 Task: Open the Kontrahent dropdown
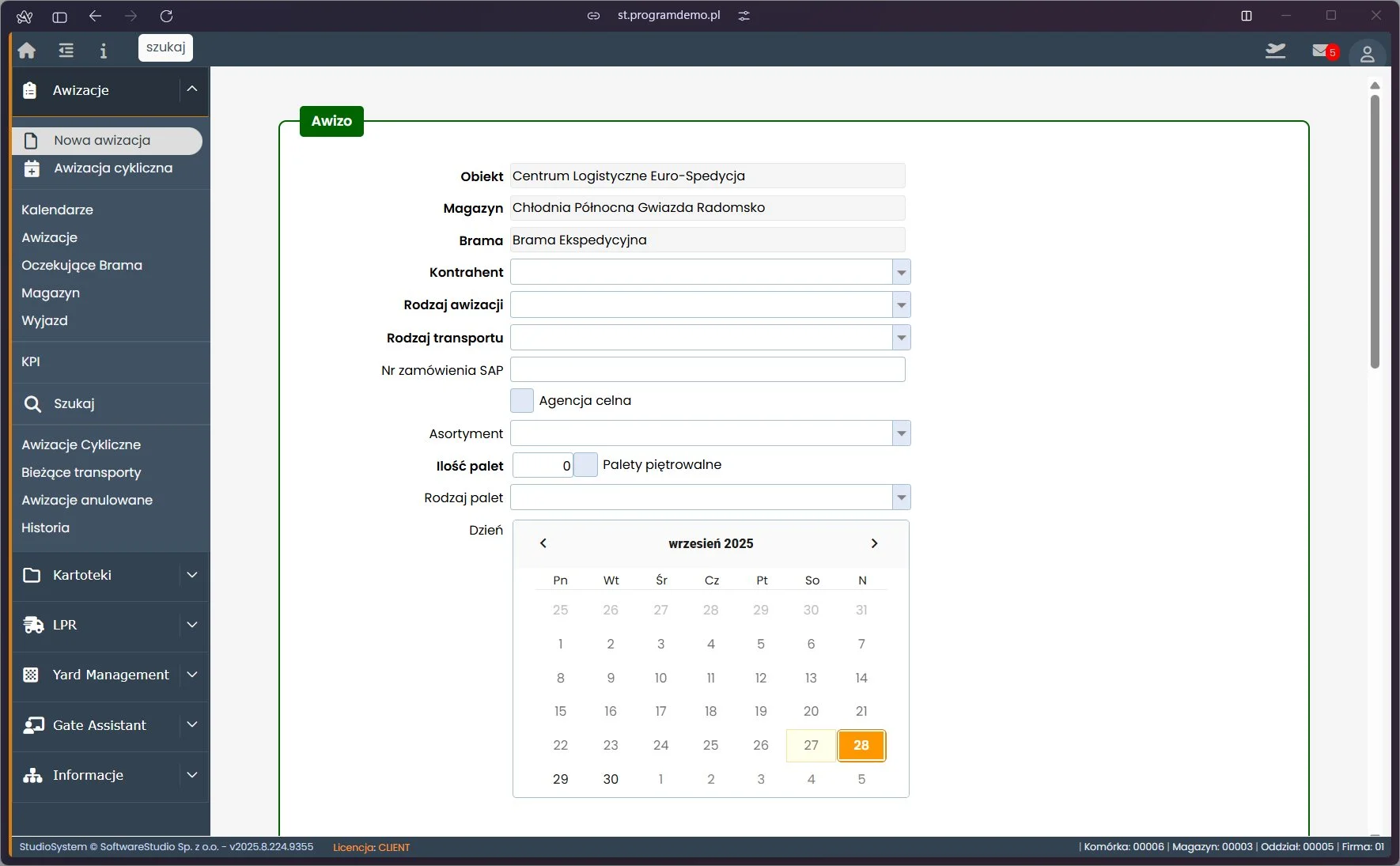901,272
